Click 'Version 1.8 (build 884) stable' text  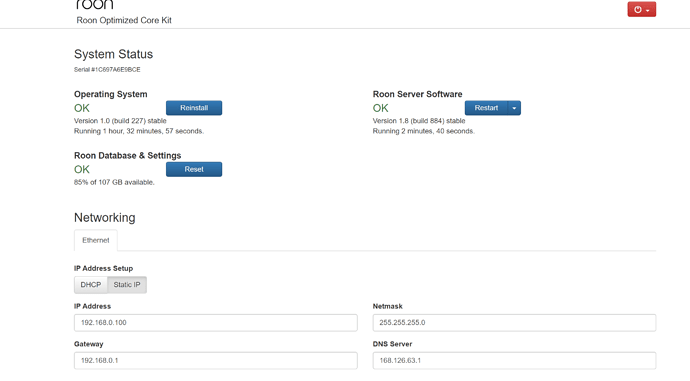(x=419, y=121)
